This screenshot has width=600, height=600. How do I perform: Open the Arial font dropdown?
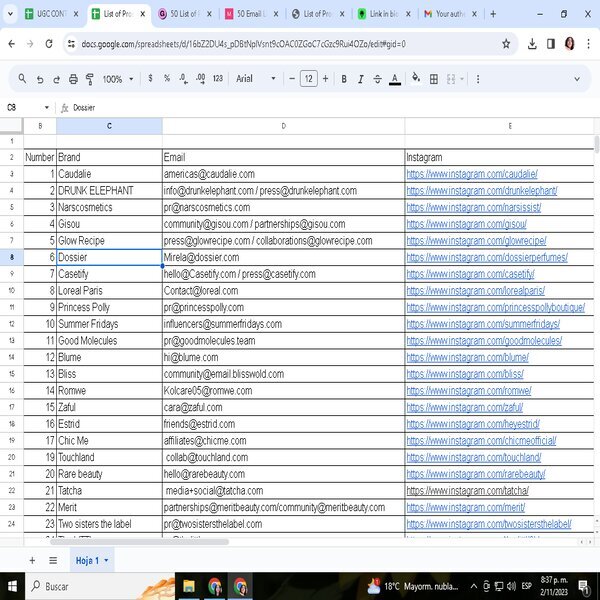click(x=256, y=79)
